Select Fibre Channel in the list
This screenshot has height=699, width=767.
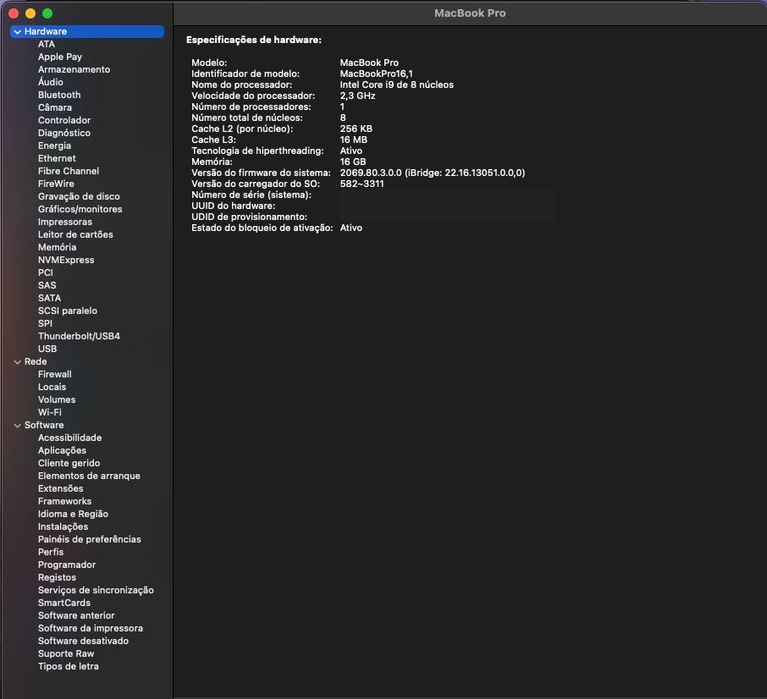68,171
